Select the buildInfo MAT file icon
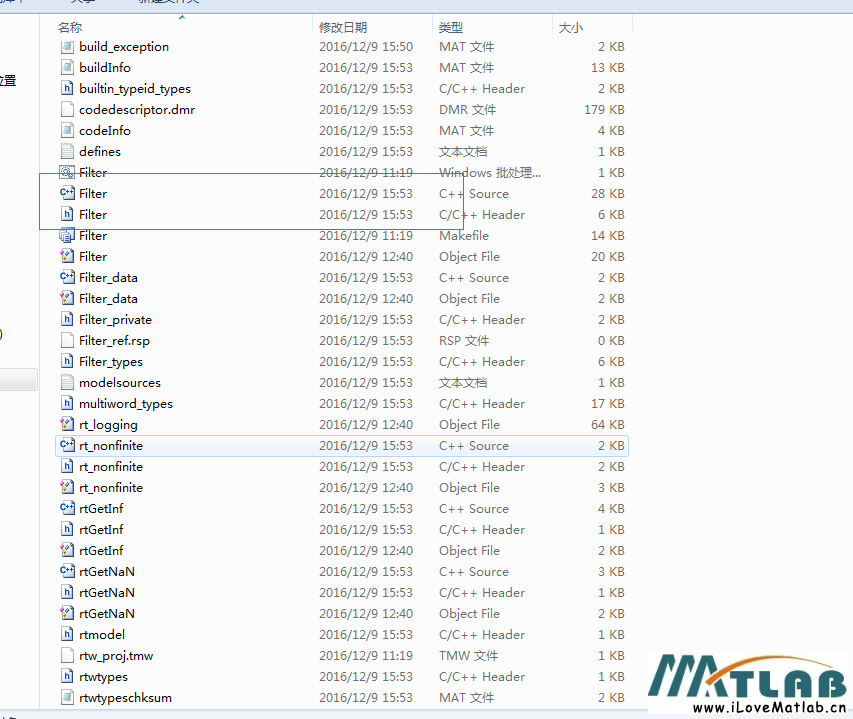The height and width of the screenshot is (719, 853). click(x=67, y=67)
